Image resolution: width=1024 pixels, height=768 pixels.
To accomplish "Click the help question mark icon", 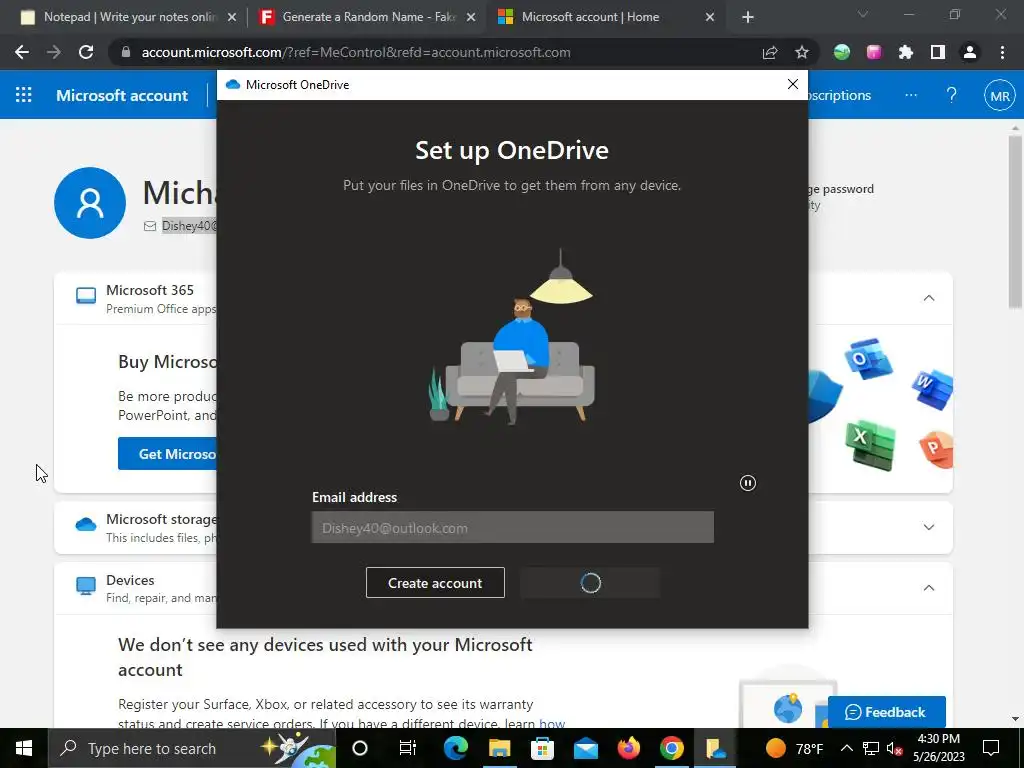I will click(952, 95).
